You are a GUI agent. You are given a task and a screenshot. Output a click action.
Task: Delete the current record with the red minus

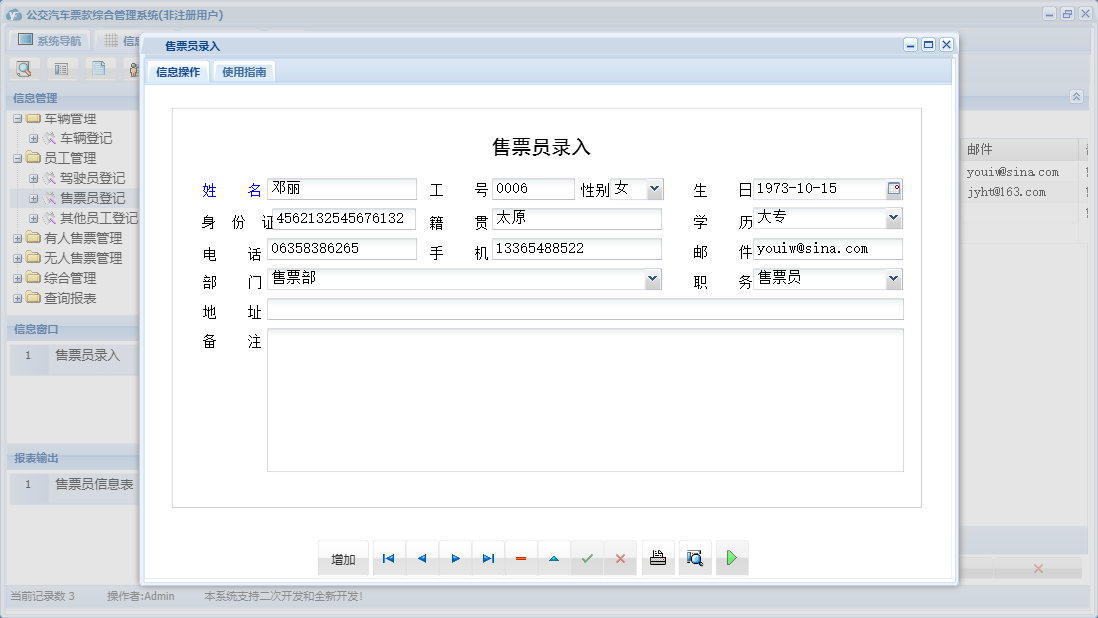point(521,558)
